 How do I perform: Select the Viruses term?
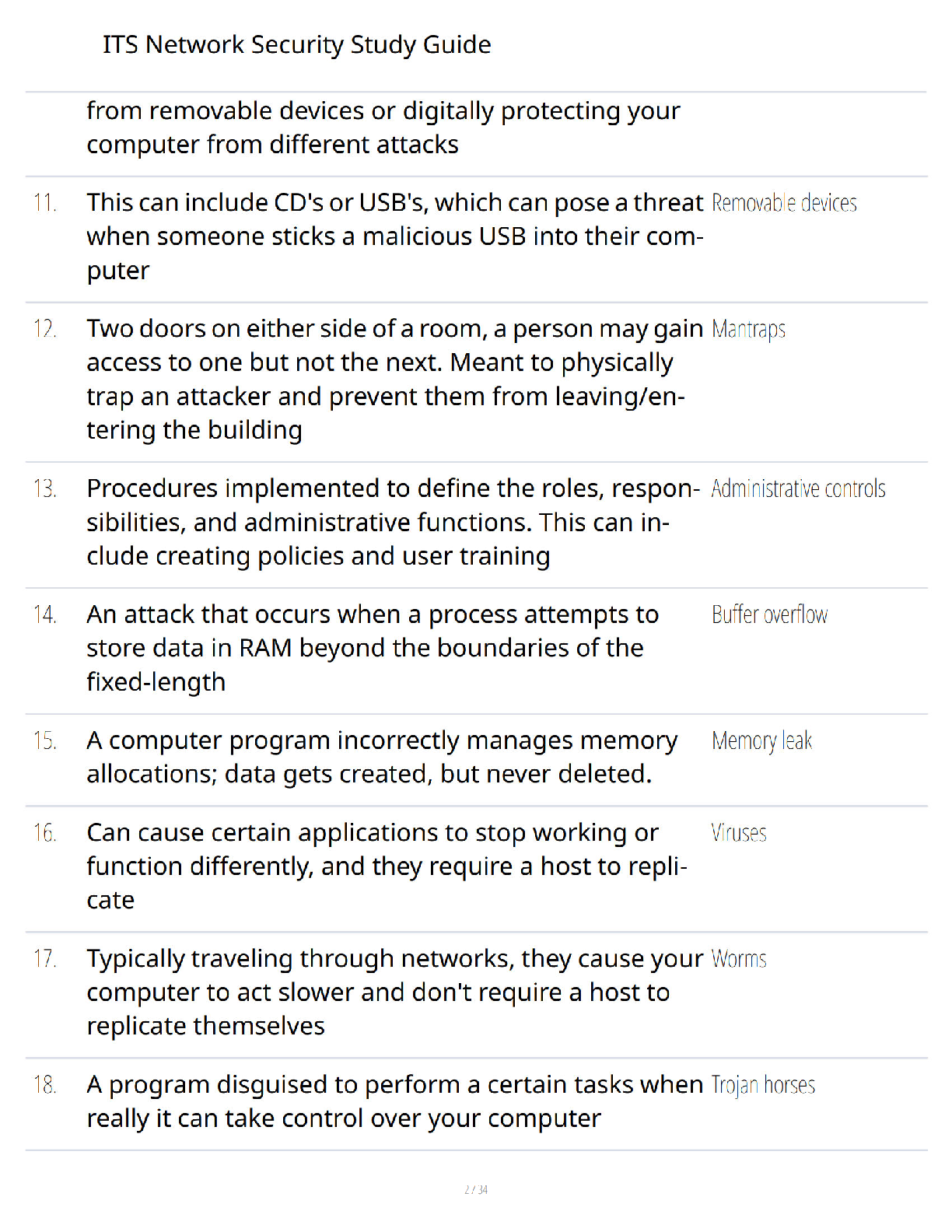click(x=739, y=833)
